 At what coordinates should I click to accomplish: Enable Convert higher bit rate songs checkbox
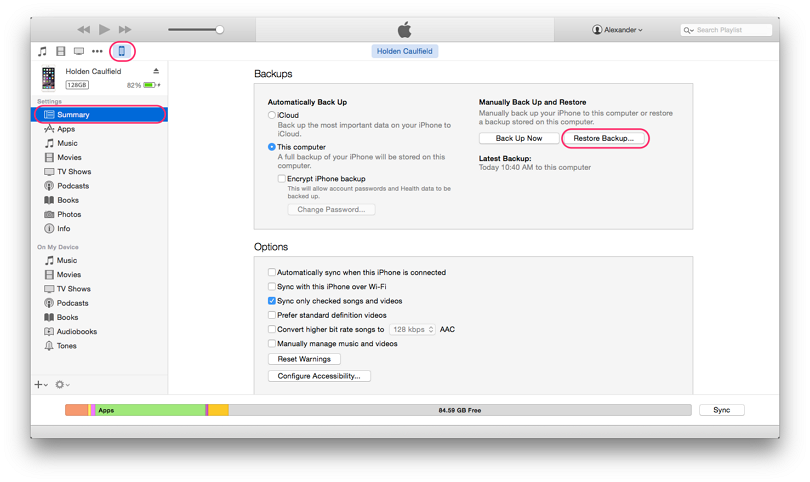[272, 329]
